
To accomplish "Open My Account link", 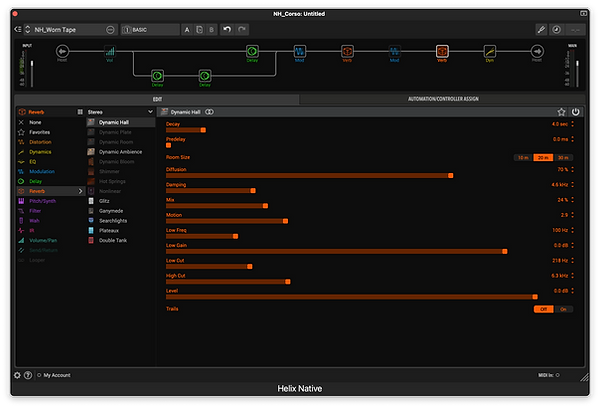I will tap(57, 375).
